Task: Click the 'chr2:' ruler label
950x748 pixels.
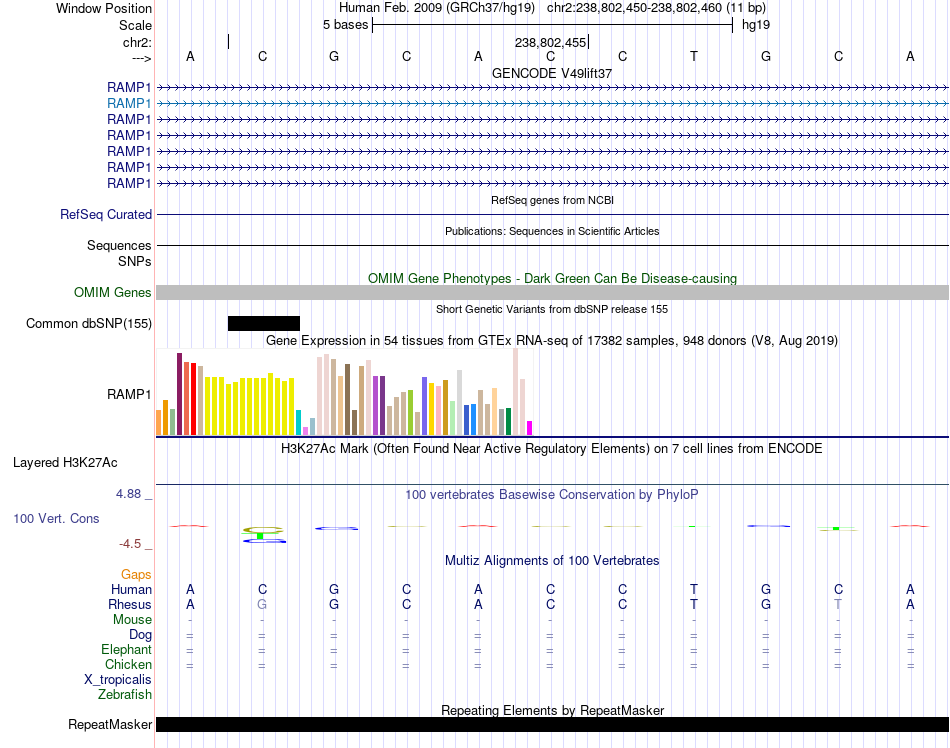Action: (x=137, y=42)
